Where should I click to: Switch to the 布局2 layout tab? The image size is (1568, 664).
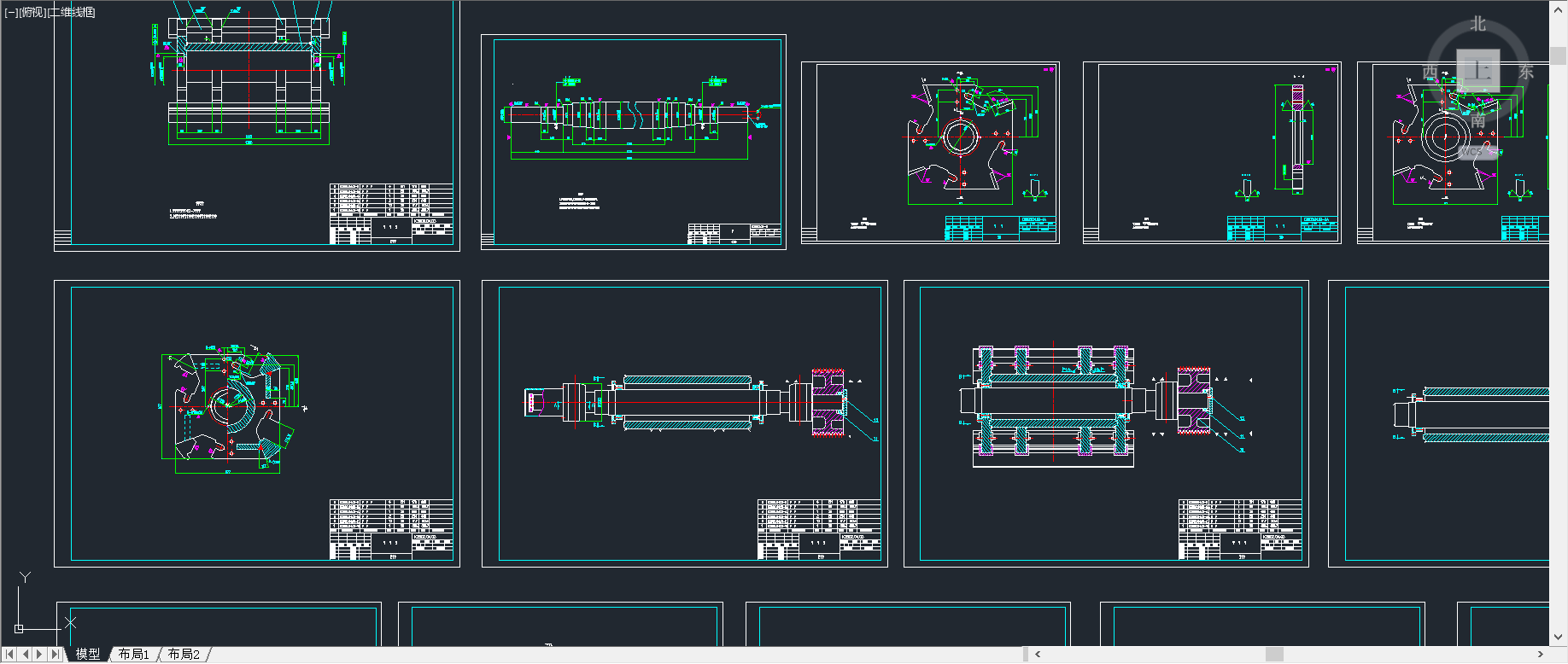[x=184, y=655]
